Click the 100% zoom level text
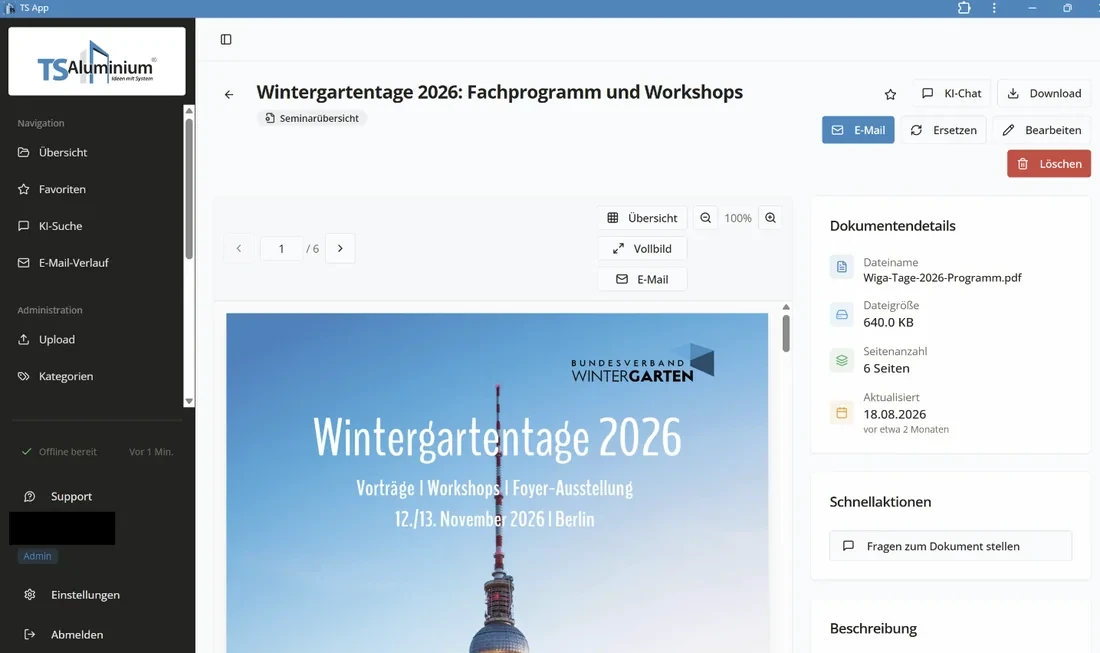1100x653 pixels. pos(738,218)
